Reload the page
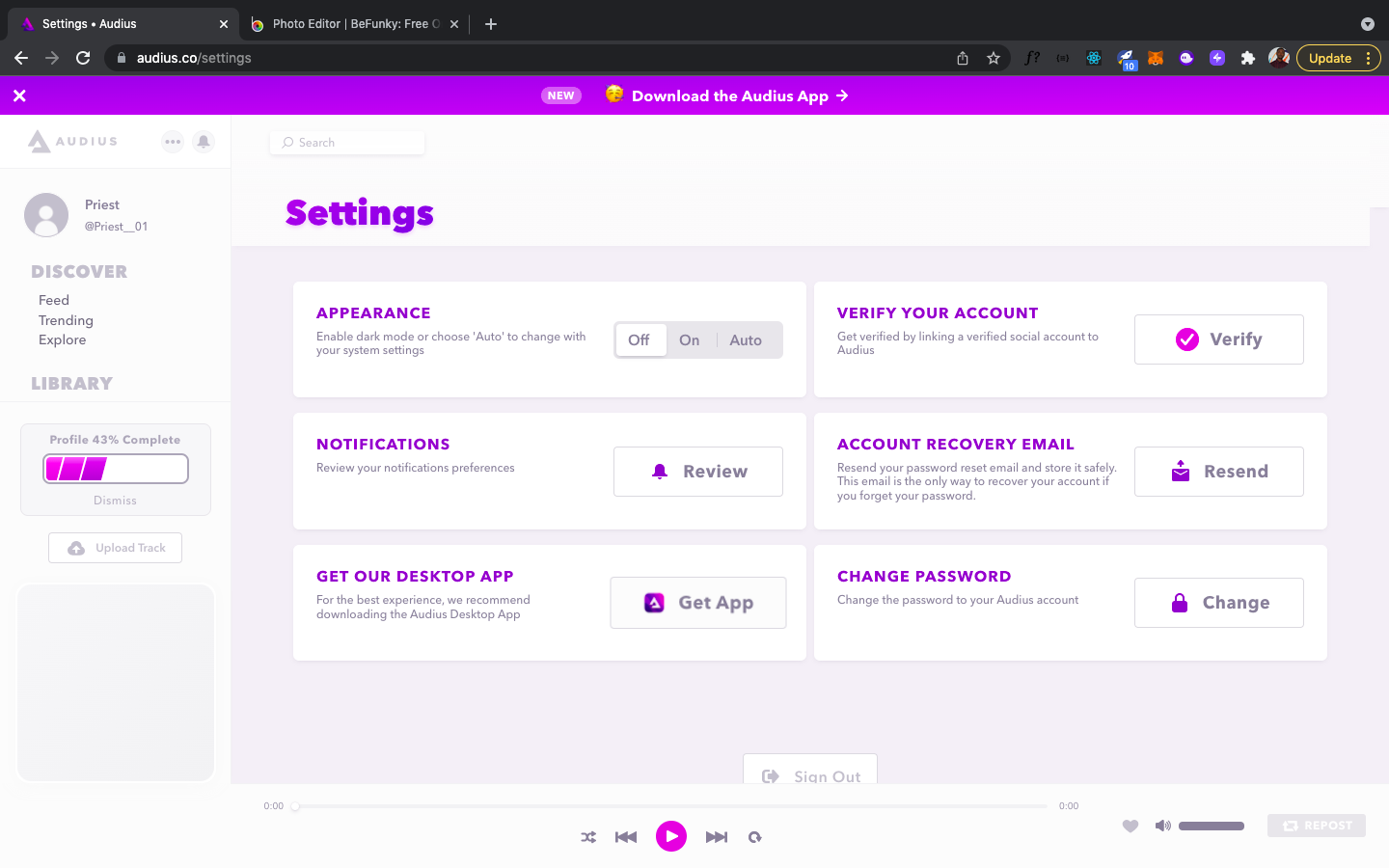Screen dimensions: 1389x868 [83, 58]
